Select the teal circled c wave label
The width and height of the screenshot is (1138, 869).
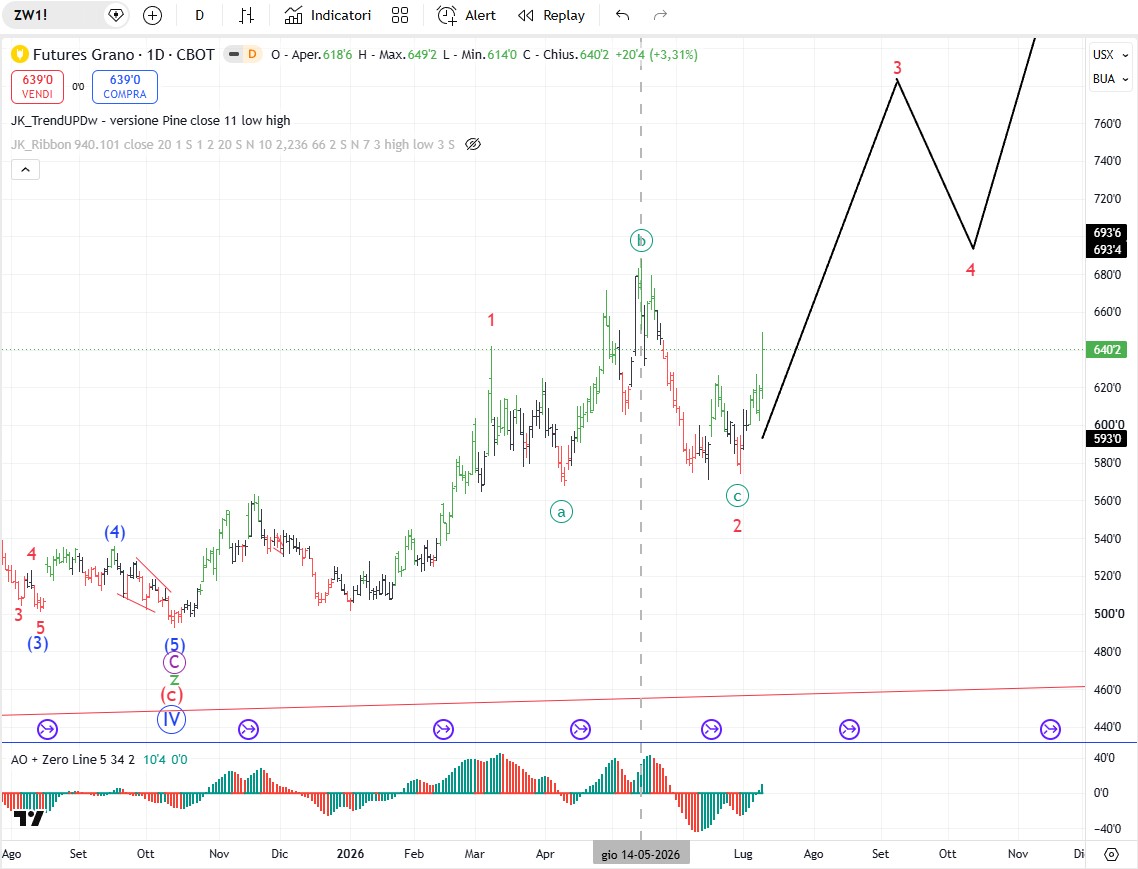click(737, 496)
